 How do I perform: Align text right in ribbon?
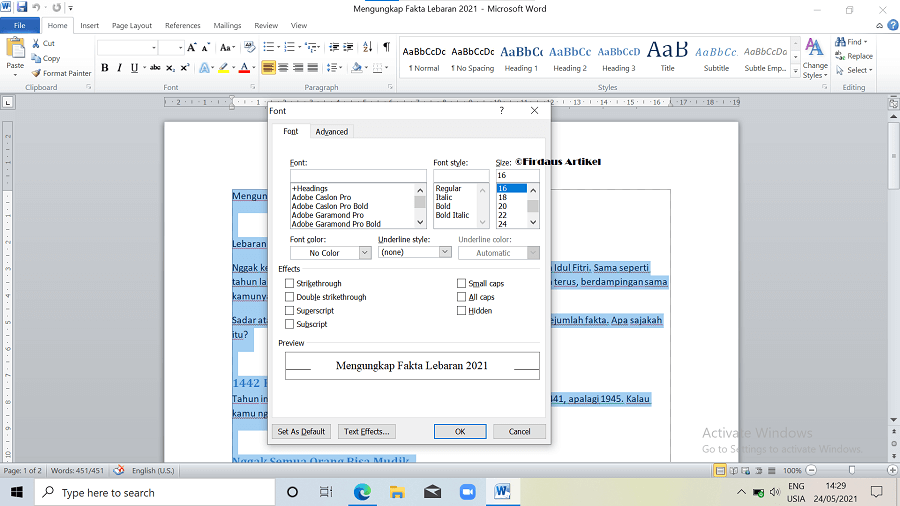tap(298, 68)
